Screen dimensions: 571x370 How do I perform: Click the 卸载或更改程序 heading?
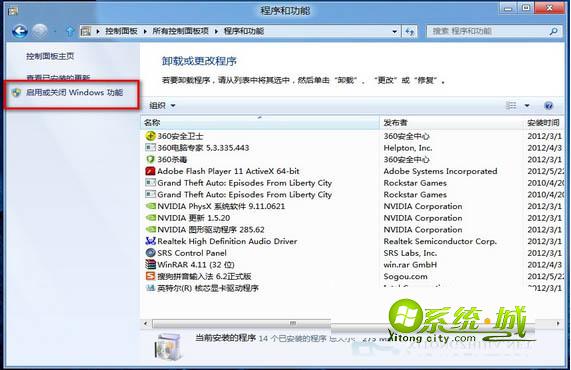click(x=199, y=61)
